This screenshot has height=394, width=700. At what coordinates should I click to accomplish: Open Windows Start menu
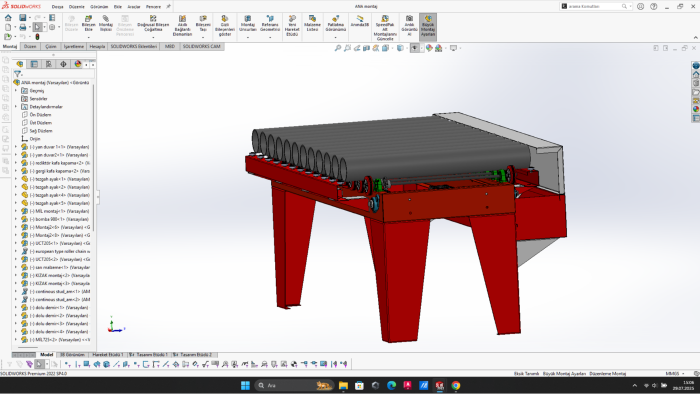pos(245,386)
